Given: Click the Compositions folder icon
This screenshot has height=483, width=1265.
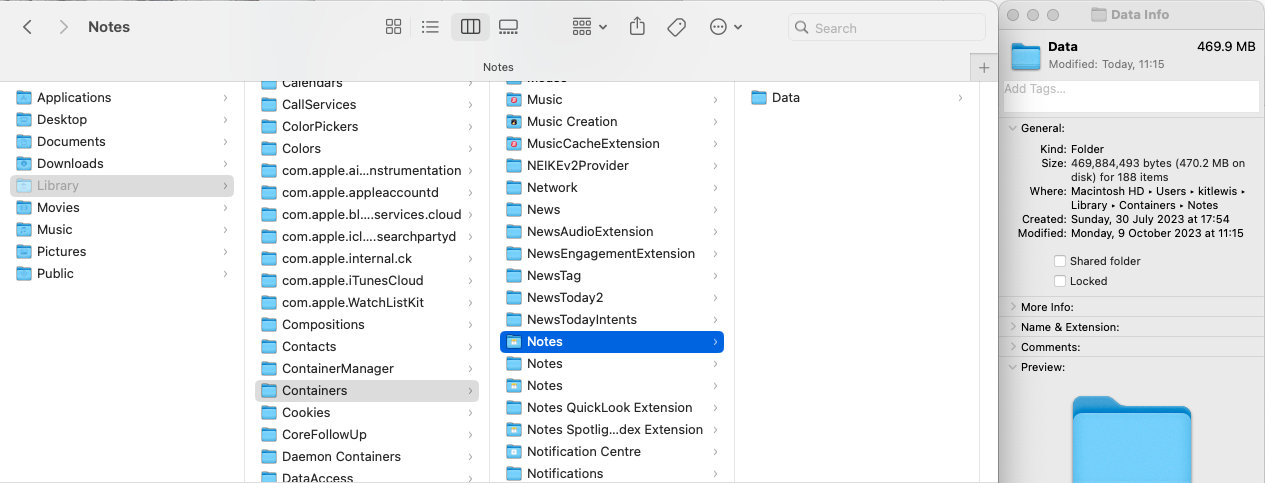Looking at the screenshot, I should 269,324.
